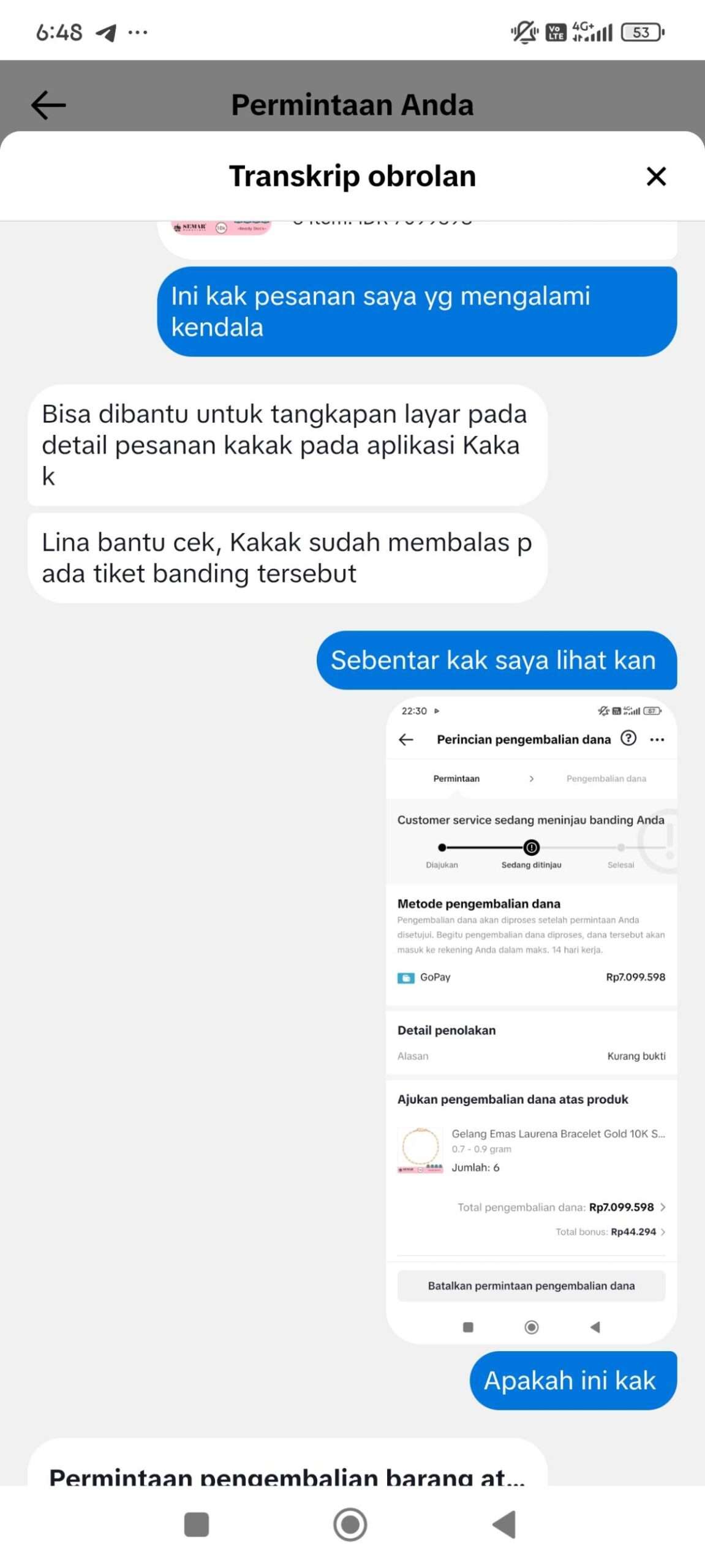The image size is (705, 1568).
Task: Close the Transkrip obrolan sheet
Action: (x=656, y=176)
